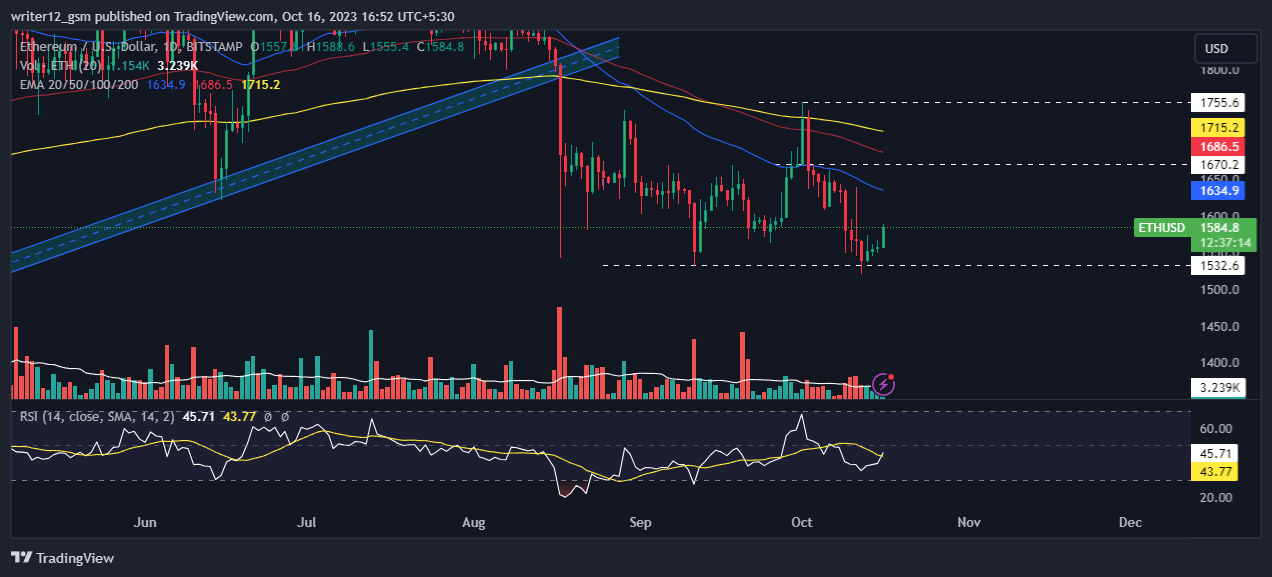Click the EMA 20/50/100/200 indicator legend

click(x=80, y=85)
